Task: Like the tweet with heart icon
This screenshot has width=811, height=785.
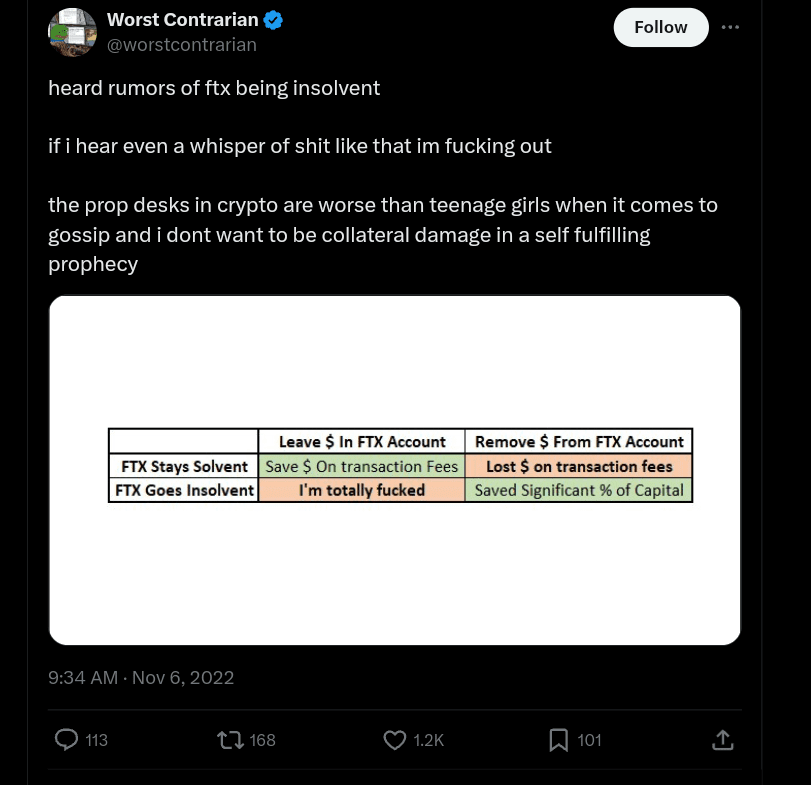Action: pos(395,740)
